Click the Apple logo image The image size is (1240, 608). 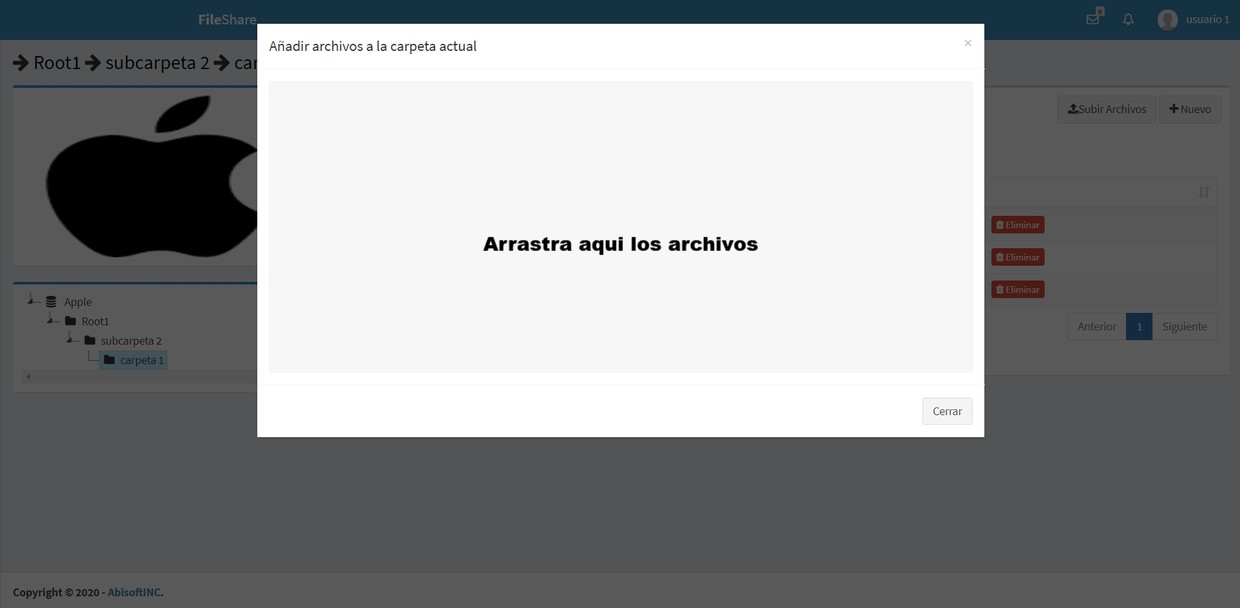point(150,178)
